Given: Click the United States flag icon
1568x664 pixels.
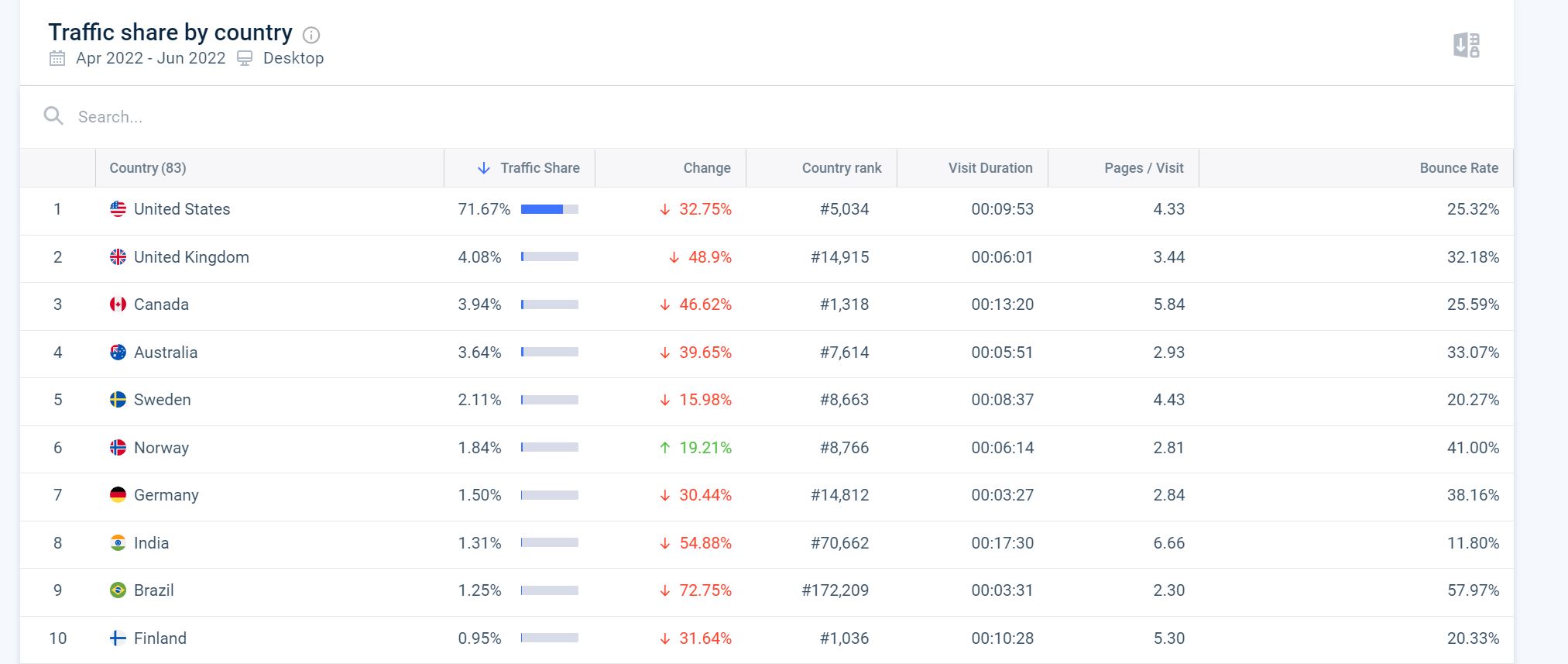Looking at the screenshot, I should coord(118,209).
